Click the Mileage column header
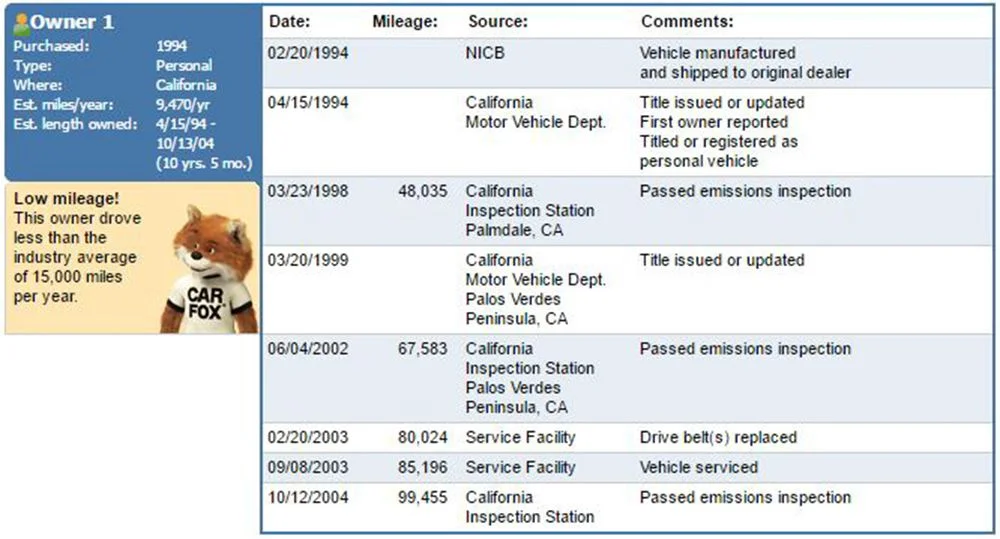The height and width of the screenshot is (539, 1000). click(405, 21)
